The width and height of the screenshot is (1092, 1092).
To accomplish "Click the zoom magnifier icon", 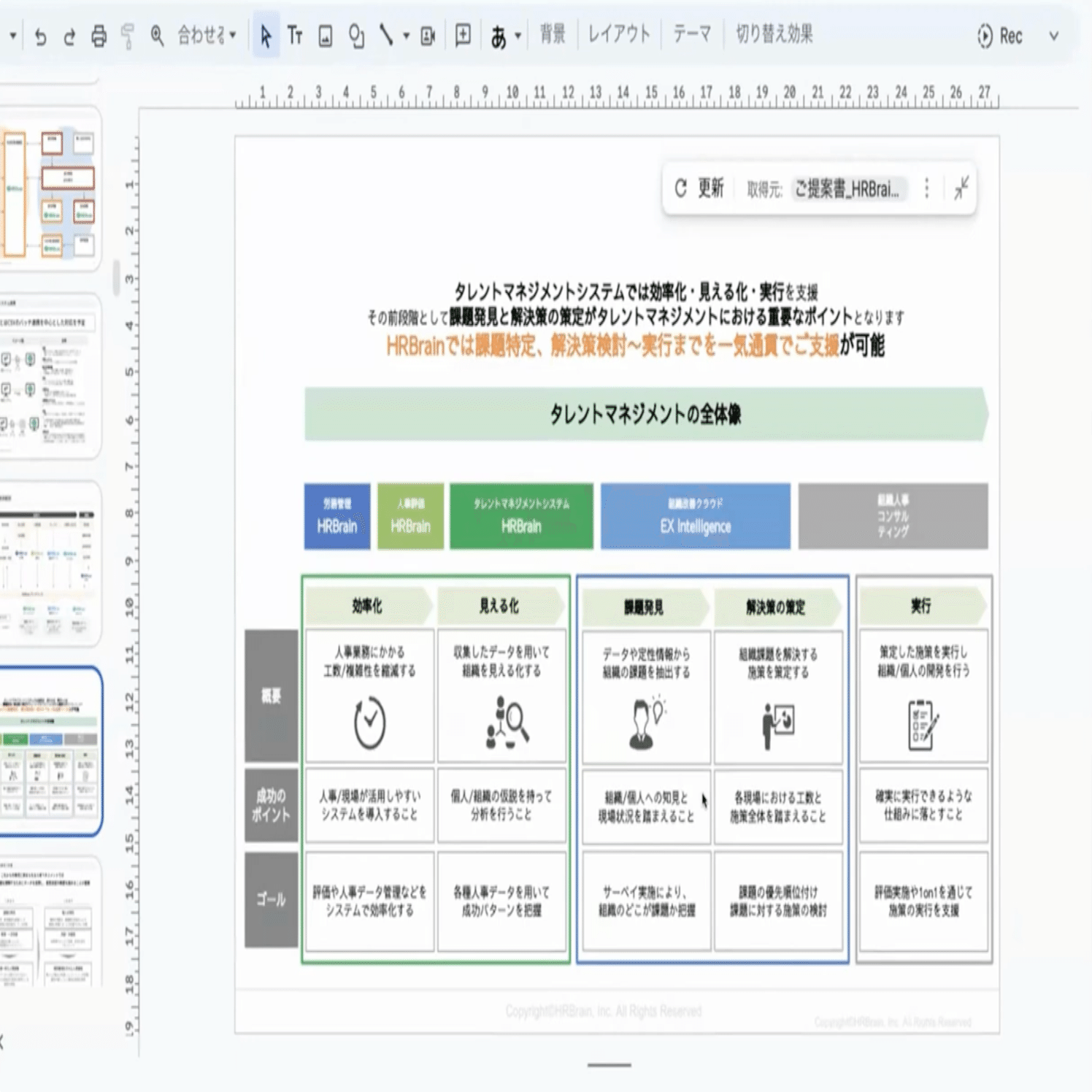I will pos(157,35).
